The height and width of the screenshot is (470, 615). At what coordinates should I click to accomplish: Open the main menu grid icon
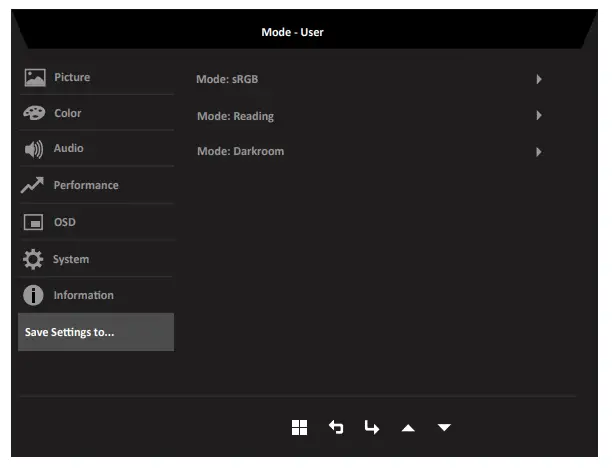click(300, 428)
